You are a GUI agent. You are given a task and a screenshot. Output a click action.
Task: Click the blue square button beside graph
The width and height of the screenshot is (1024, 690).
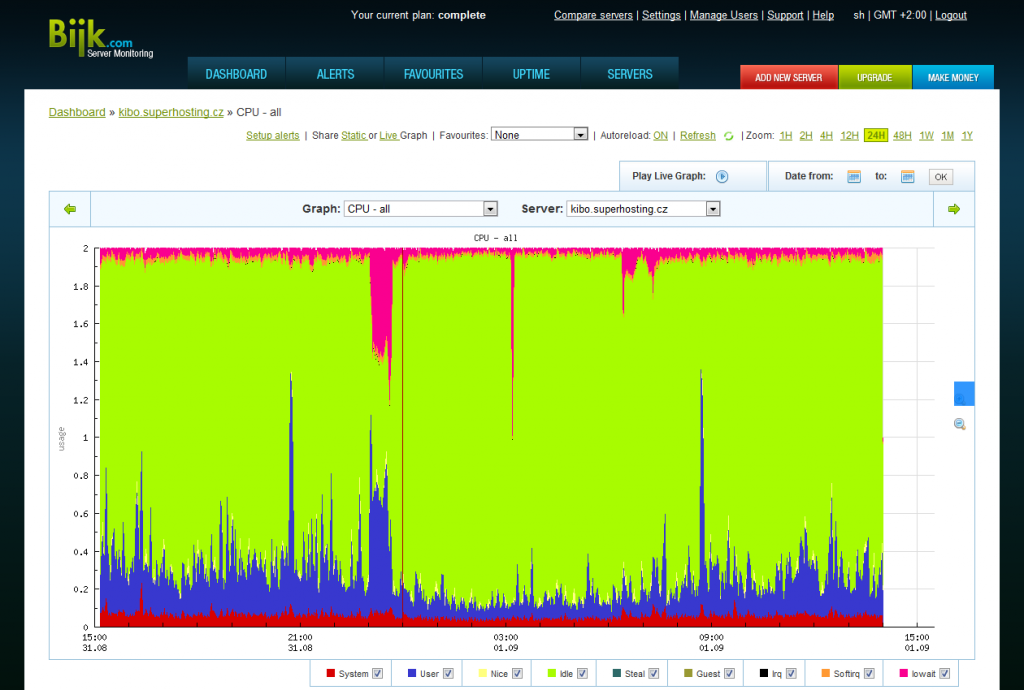[x=964, y=394]
